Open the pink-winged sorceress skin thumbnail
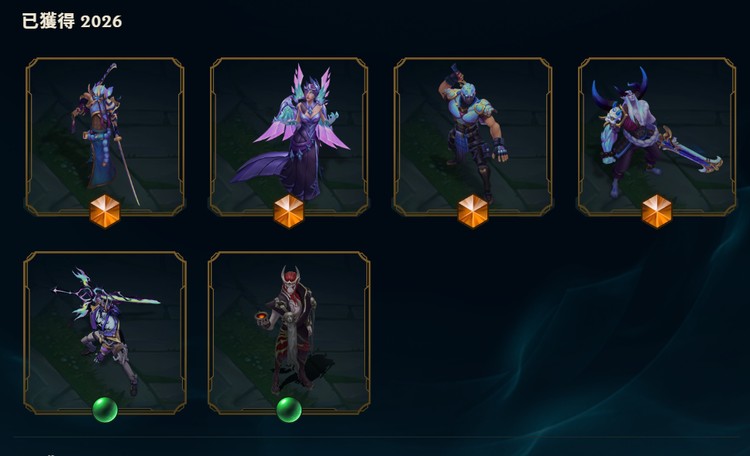 point(289,137)
